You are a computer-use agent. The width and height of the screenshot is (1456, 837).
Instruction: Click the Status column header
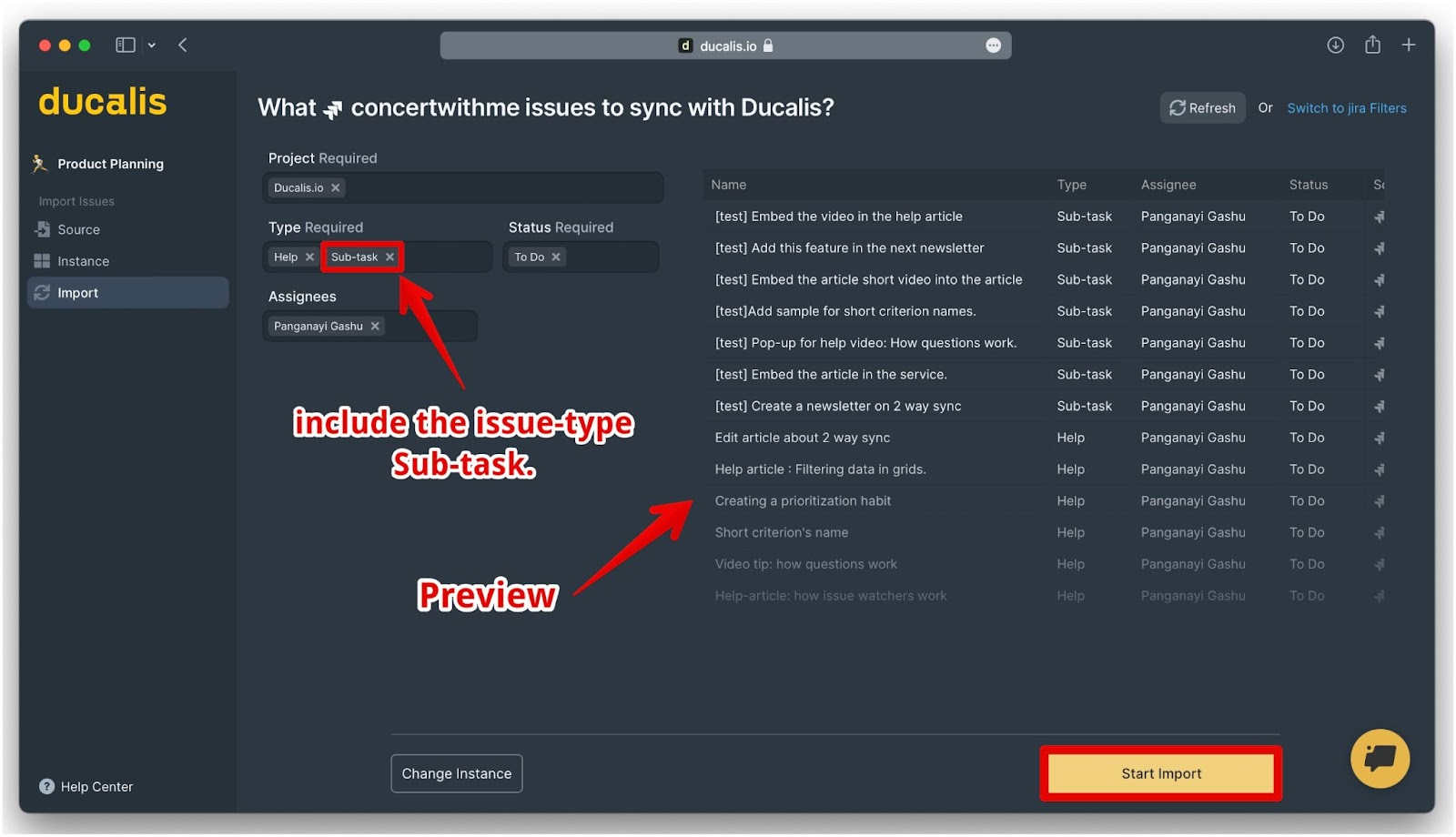point(1309,185)
